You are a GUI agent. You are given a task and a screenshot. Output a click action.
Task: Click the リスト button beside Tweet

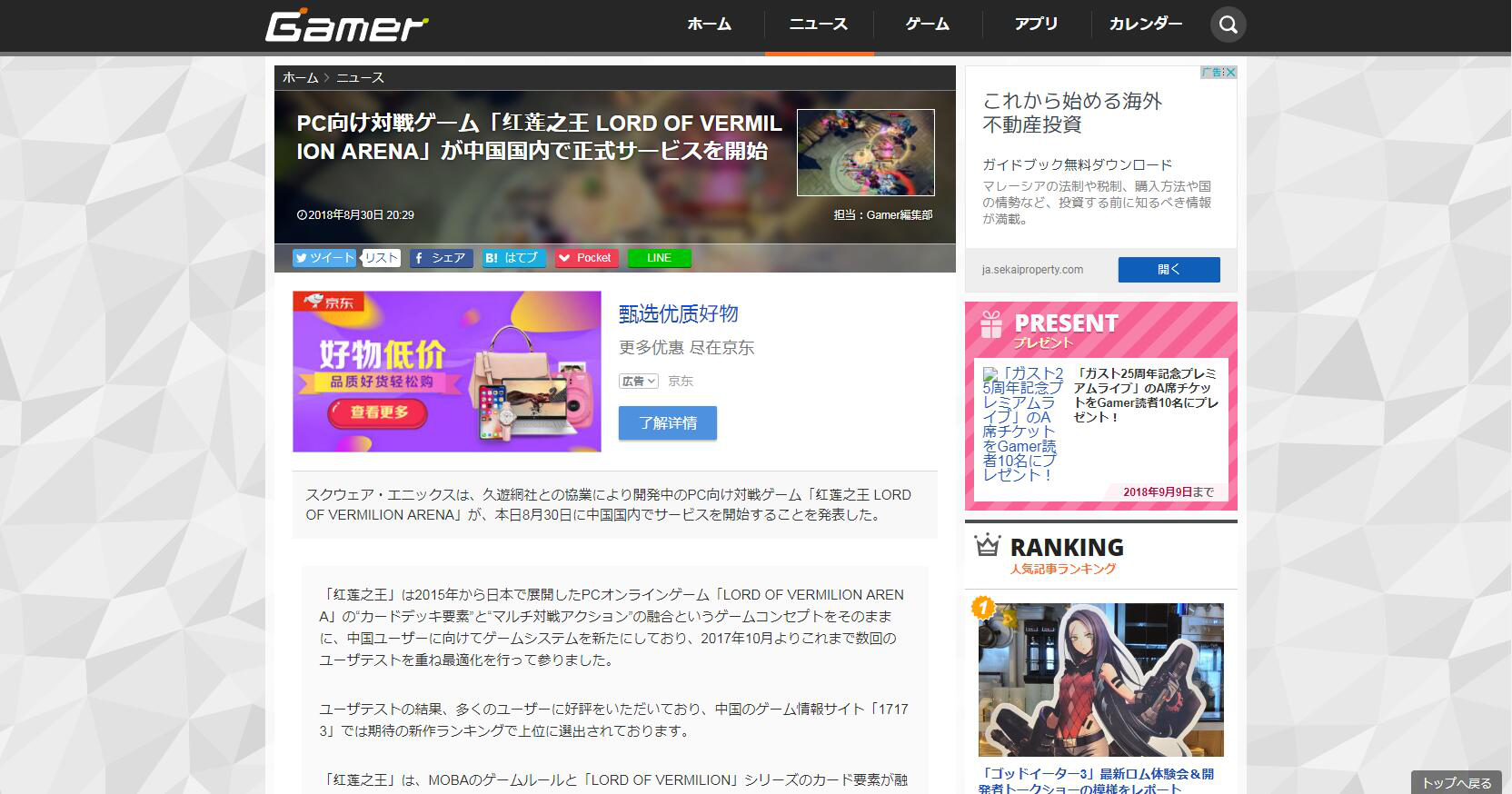coord(382,258)
